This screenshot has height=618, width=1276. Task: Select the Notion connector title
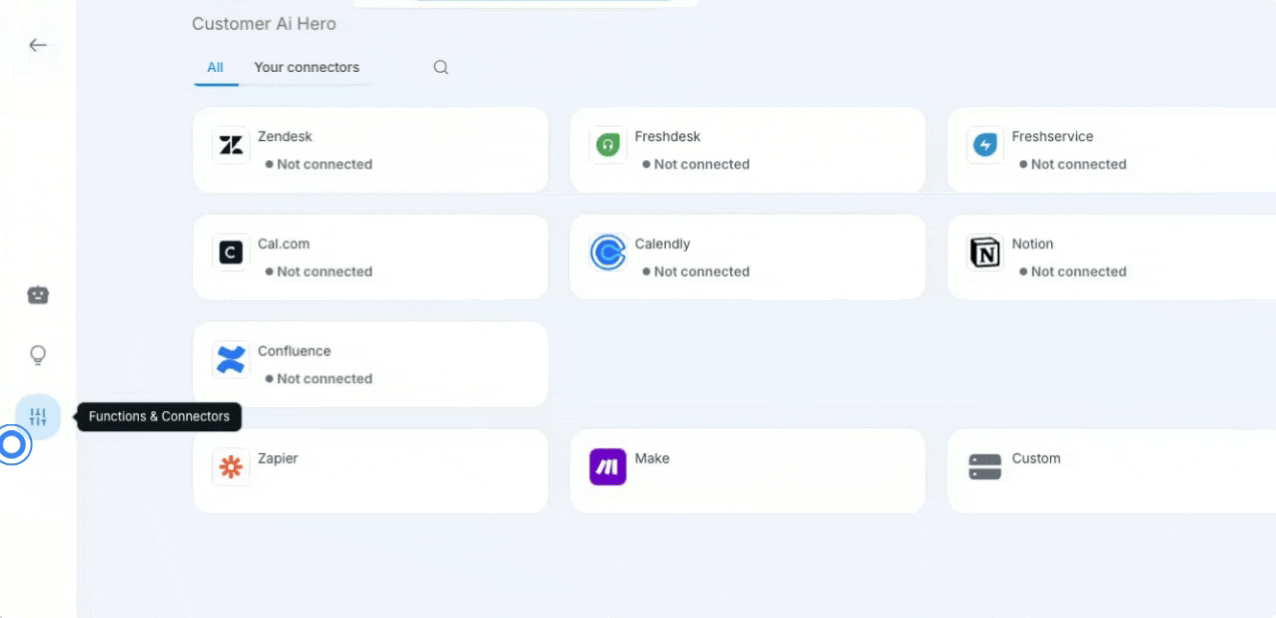[x=1032, y=244]
